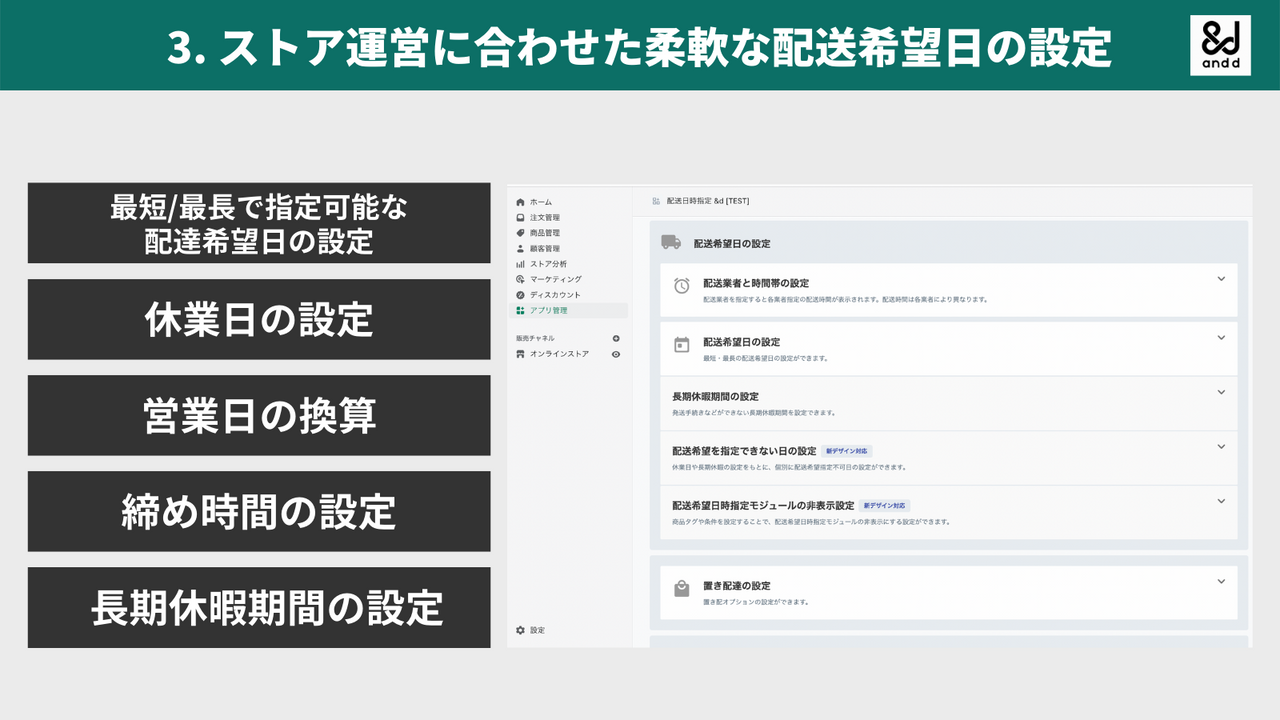The height and width of the screenshot is (720, 1280).
Task: Click the calendar icon for 配送希望日の設定
Action: [x=682, y=345]
